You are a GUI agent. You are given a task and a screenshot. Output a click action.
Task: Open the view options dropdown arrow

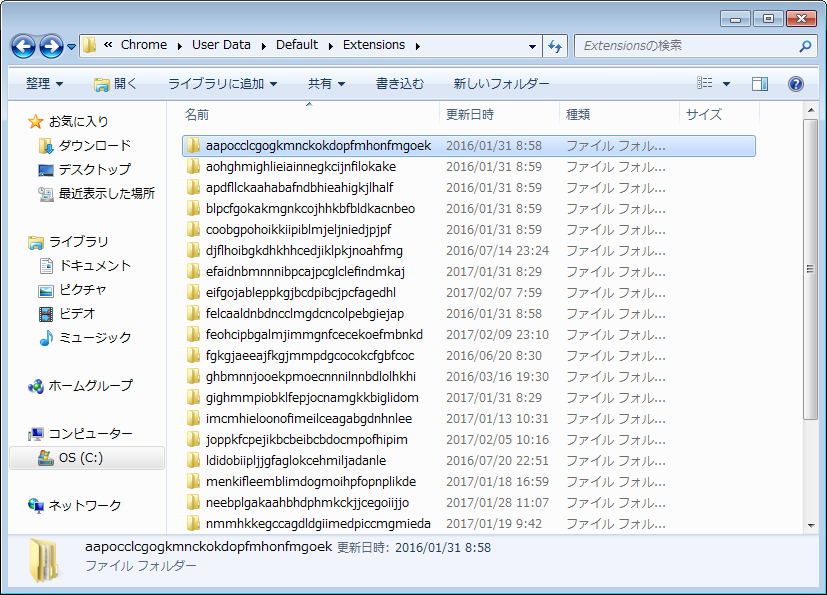[726, 84]
